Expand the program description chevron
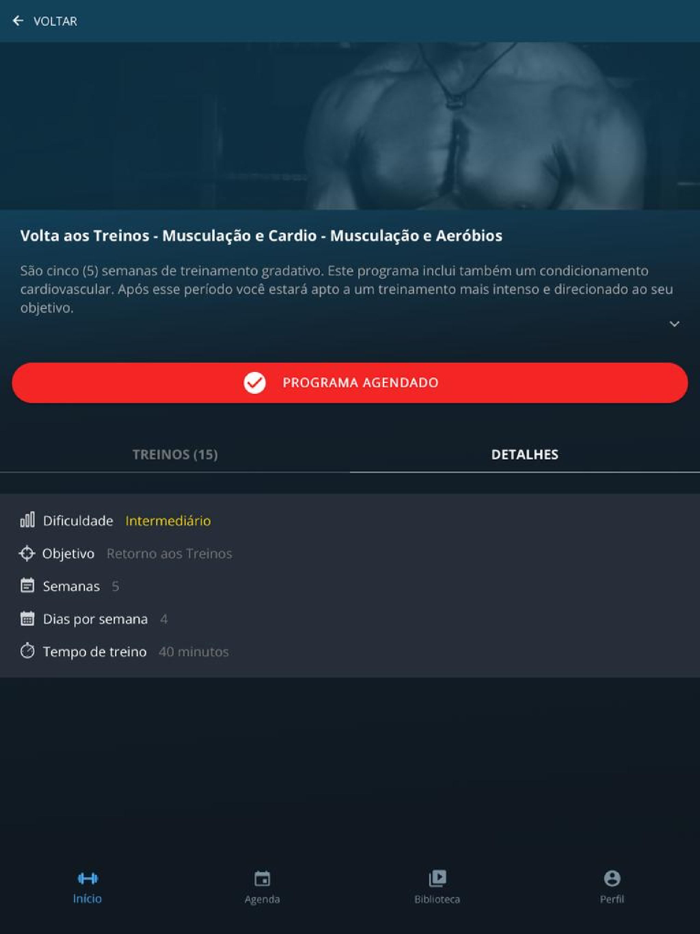Screen dimensions: 700x934 coord(674,324)
